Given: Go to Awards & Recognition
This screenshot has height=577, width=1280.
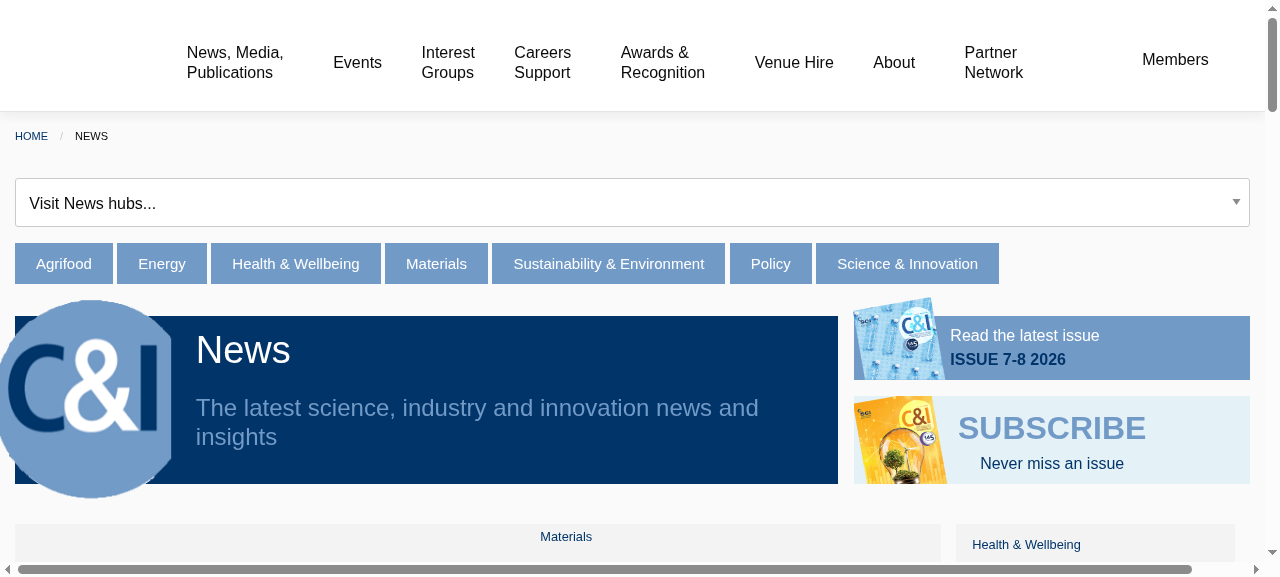Looking at the screenshot, I should pyautogui.click(x=663, y=63).
